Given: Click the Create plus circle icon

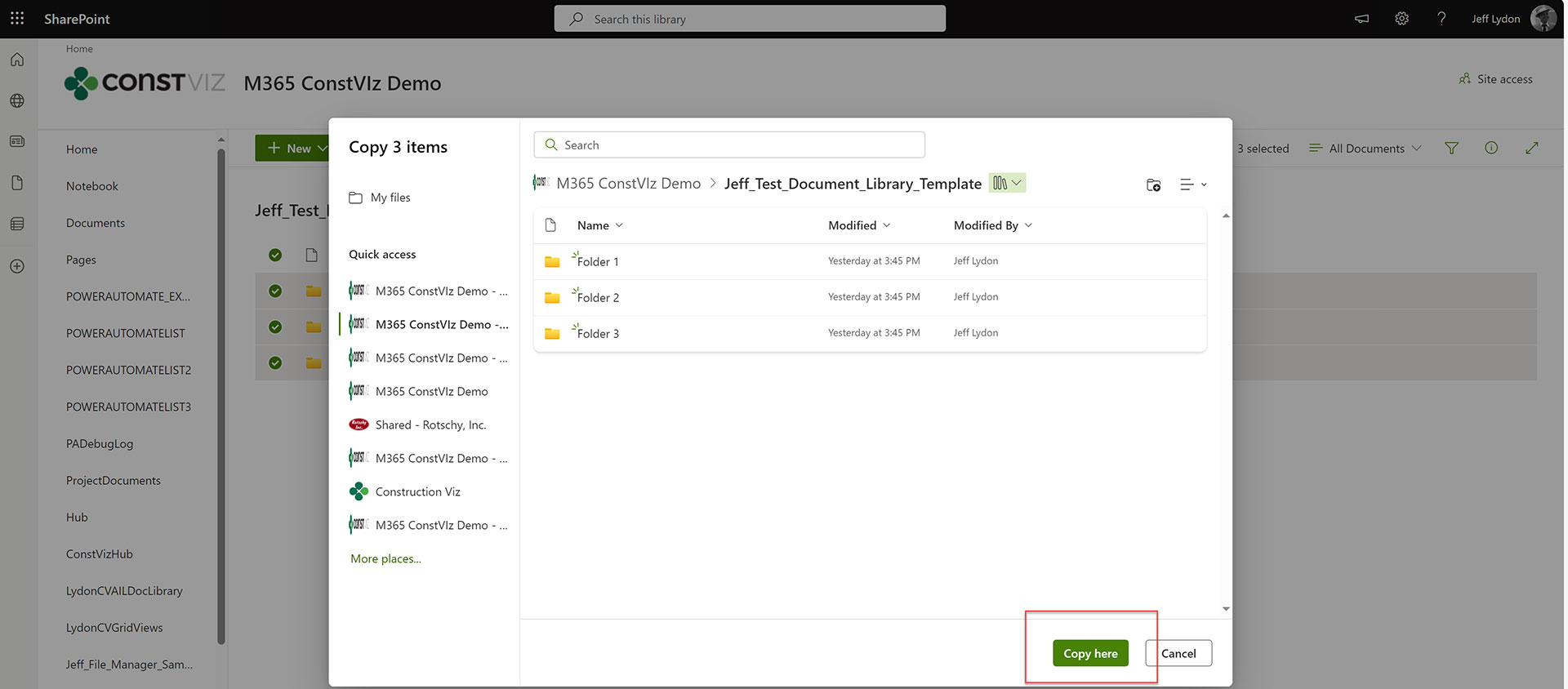Looking at the screenshot, I should tap(17, 266).
